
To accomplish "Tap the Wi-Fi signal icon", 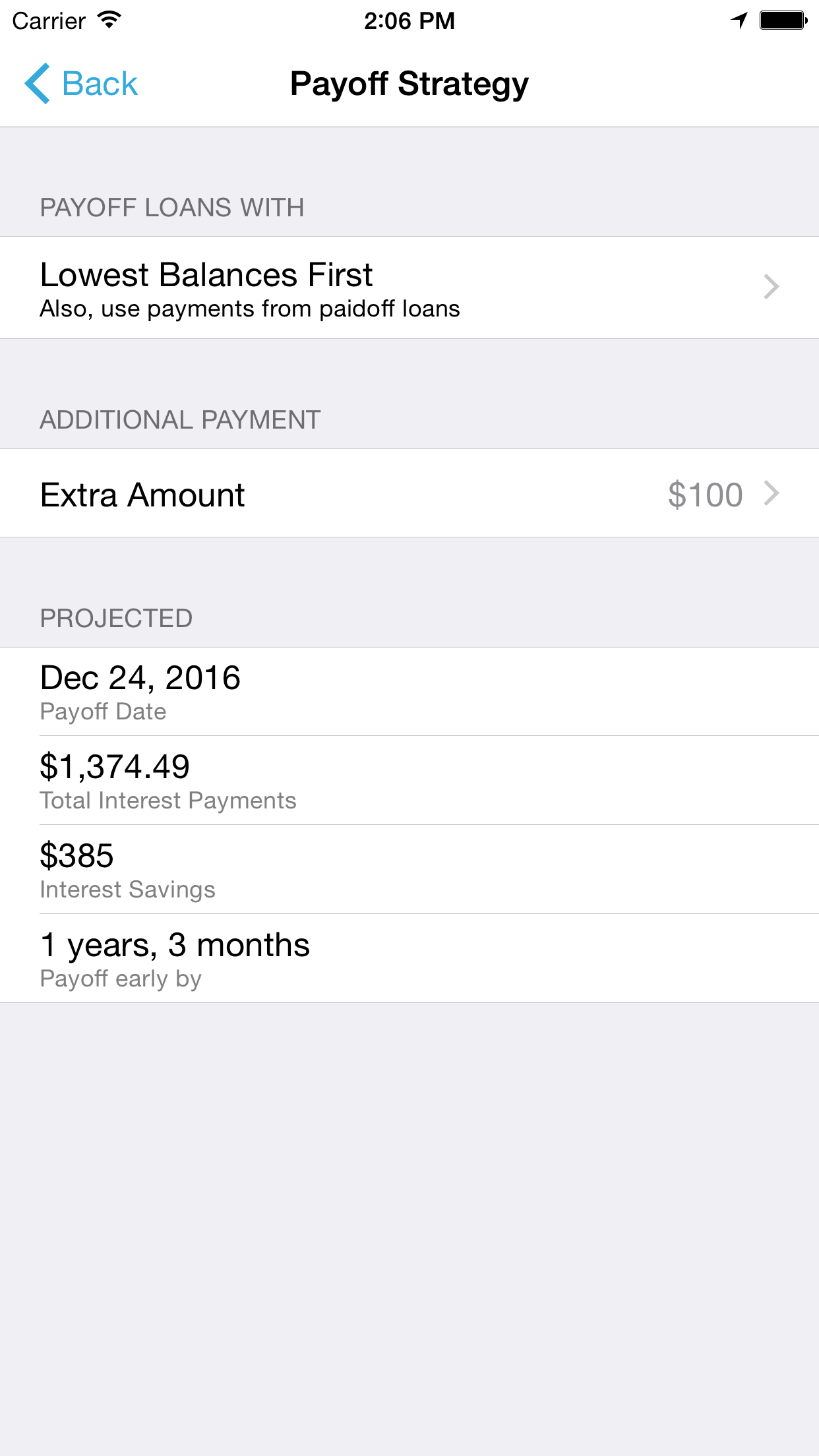I will click(x=109, y=20).
